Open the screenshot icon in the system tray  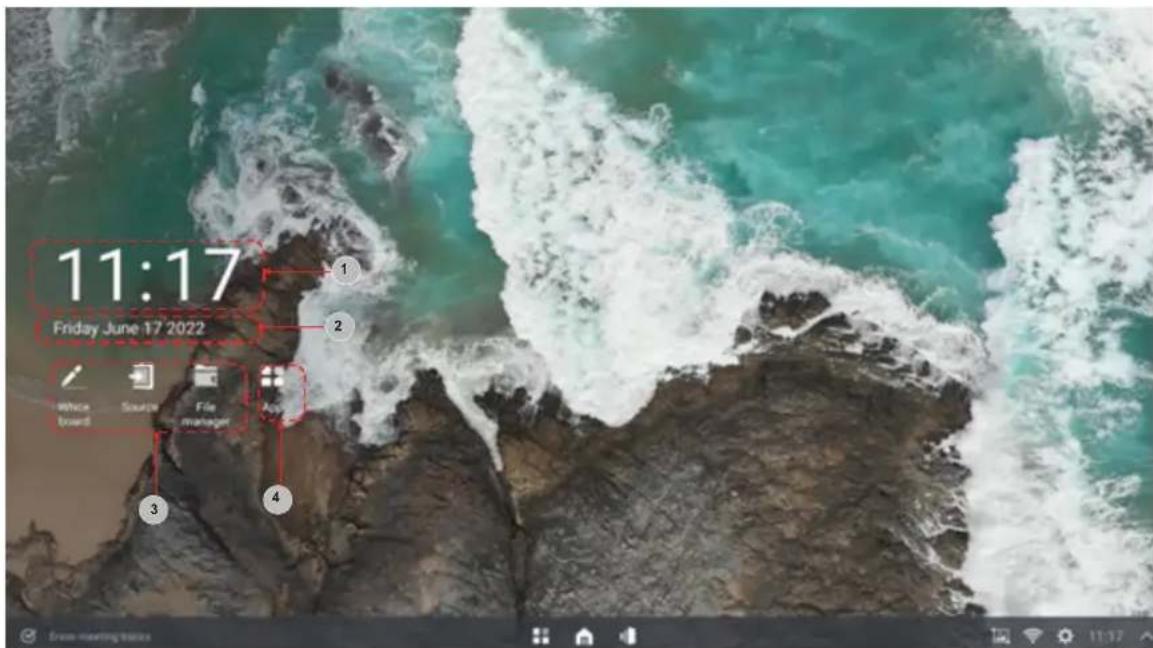point(1000,636)
